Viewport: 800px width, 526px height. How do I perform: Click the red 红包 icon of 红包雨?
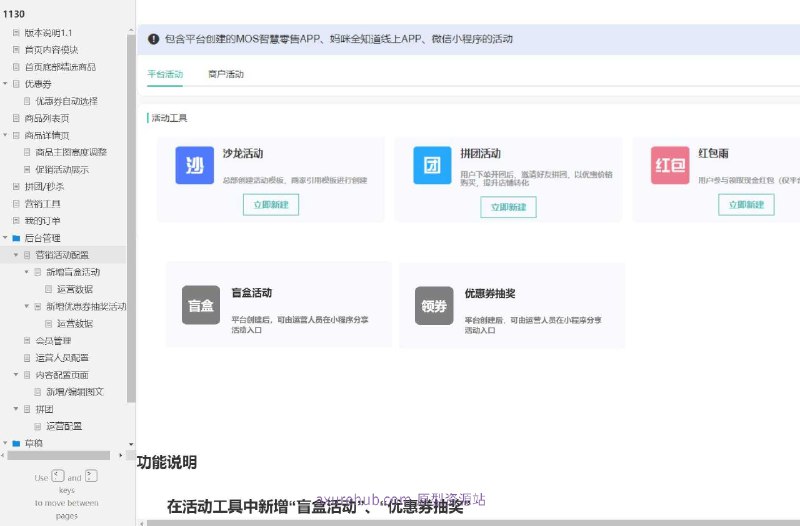pyautogui.click(x=670, y=165)
